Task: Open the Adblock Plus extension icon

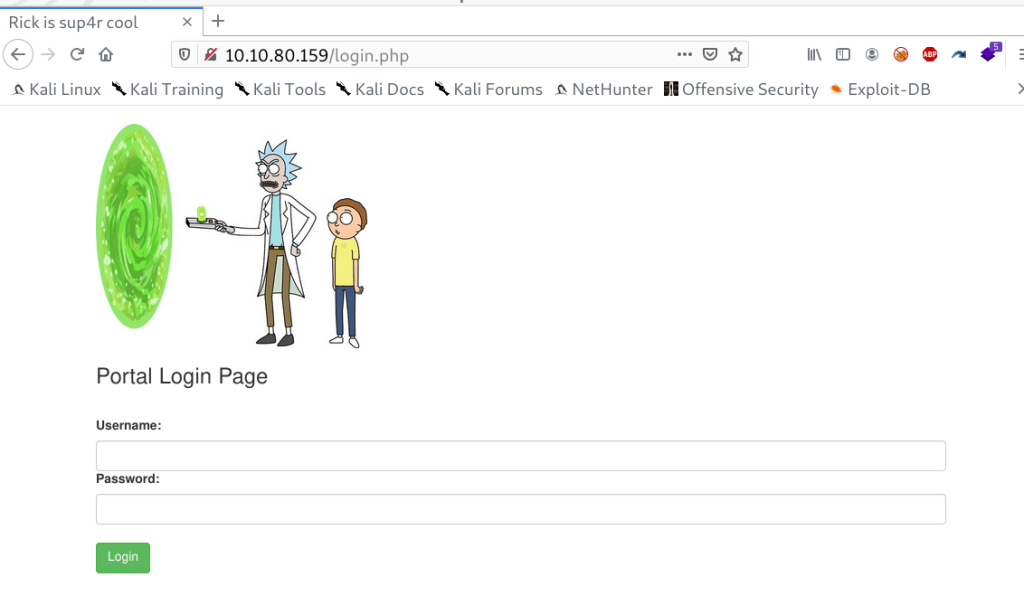Action: pyautogui.click(x=929, y=55)
